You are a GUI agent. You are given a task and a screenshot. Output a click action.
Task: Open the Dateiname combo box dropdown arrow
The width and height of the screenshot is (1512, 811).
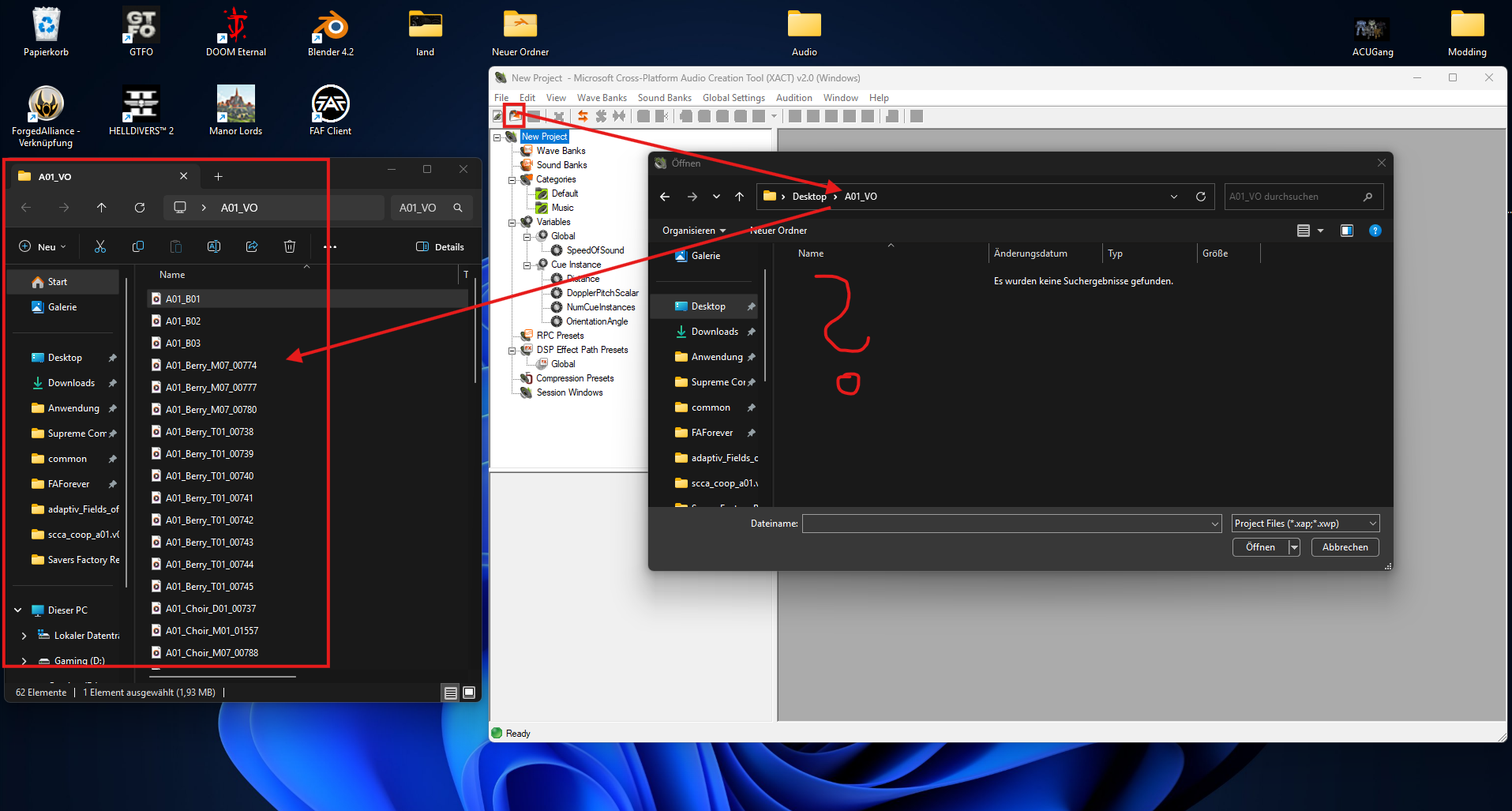pyautogui.click(x=1214, y=524)
